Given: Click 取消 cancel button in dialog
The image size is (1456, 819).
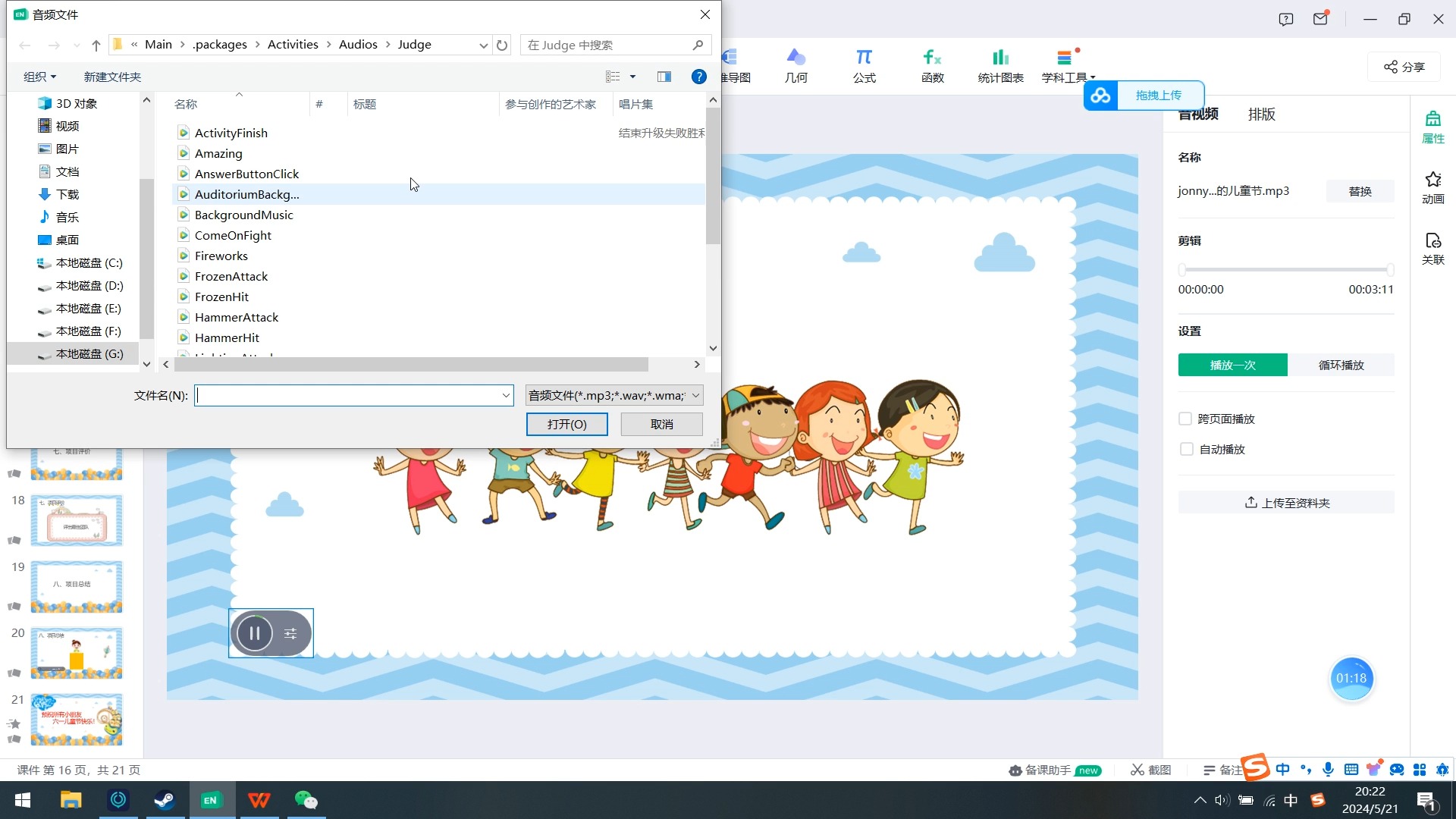Looking at the screenshot, I should (661, 424).
